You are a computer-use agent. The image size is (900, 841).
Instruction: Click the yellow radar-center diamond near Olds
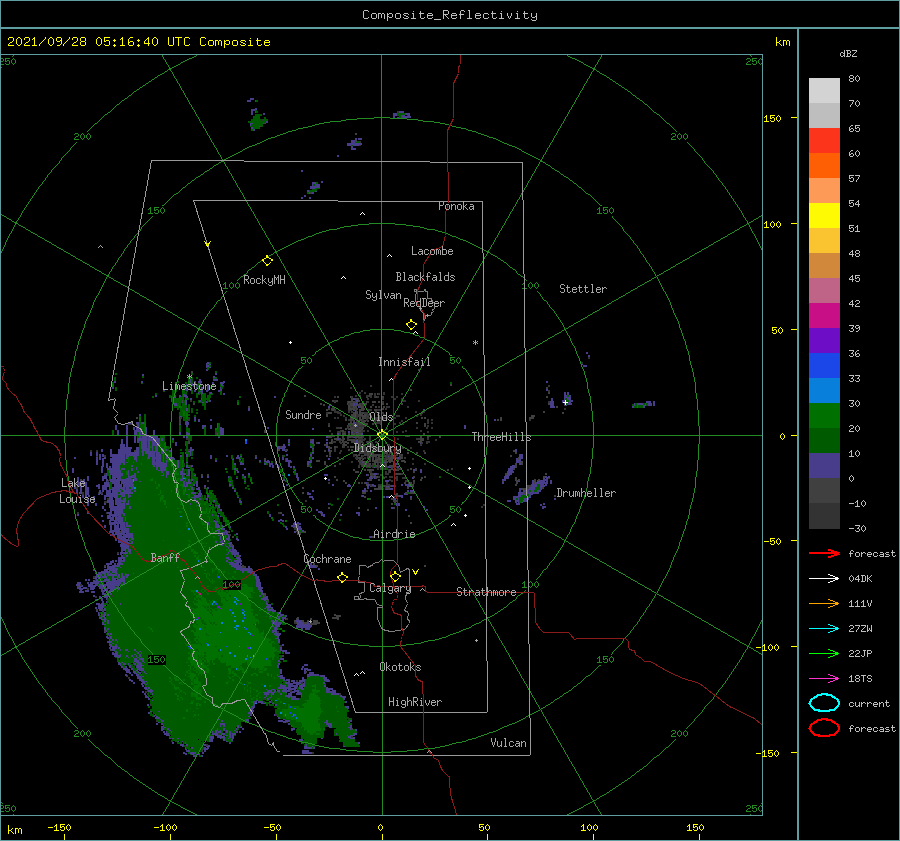tap(382, 435)
